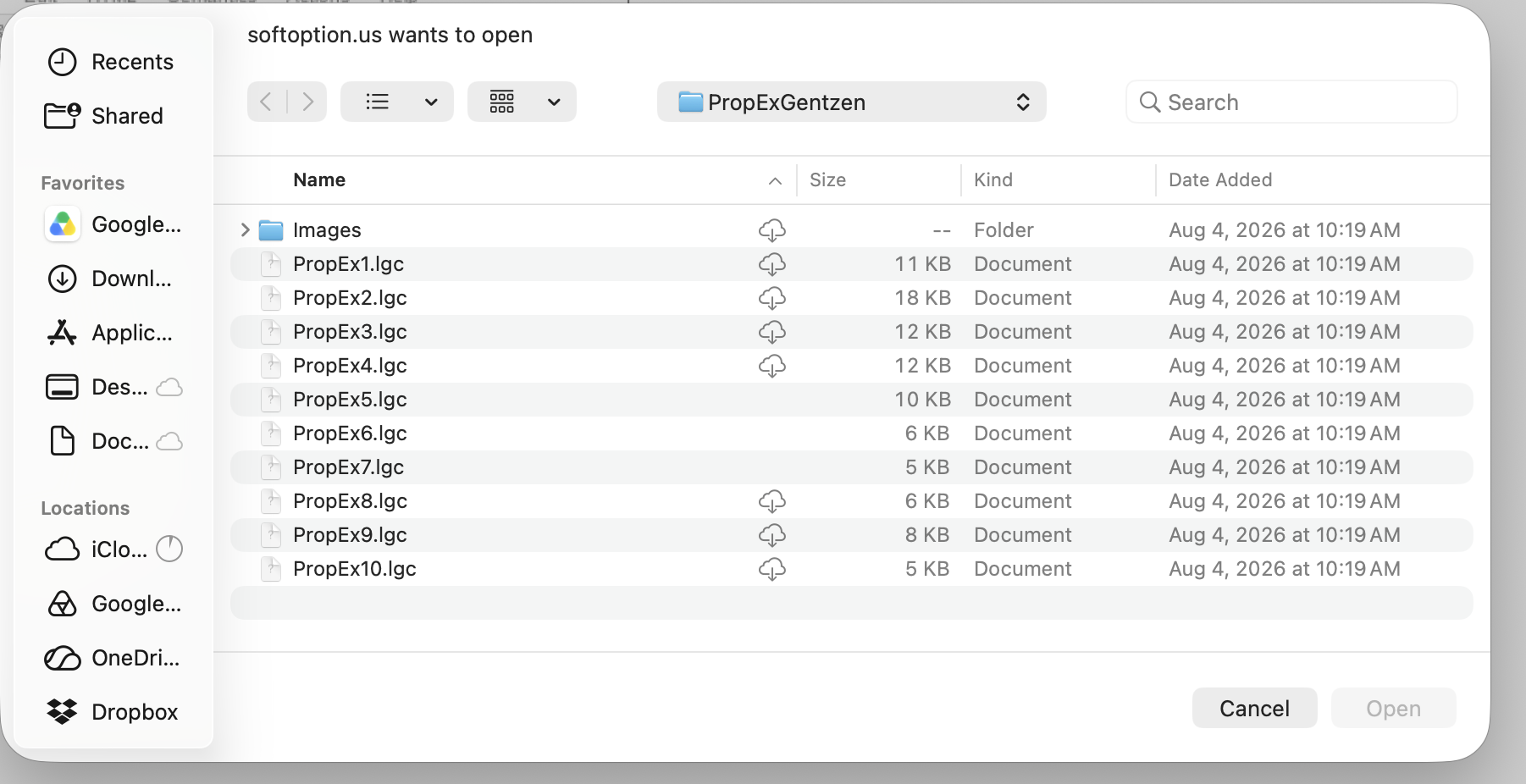Open the grouping options dropdown chevron
The height and width of the screenshot is (784, 1526).
(554, 102)
